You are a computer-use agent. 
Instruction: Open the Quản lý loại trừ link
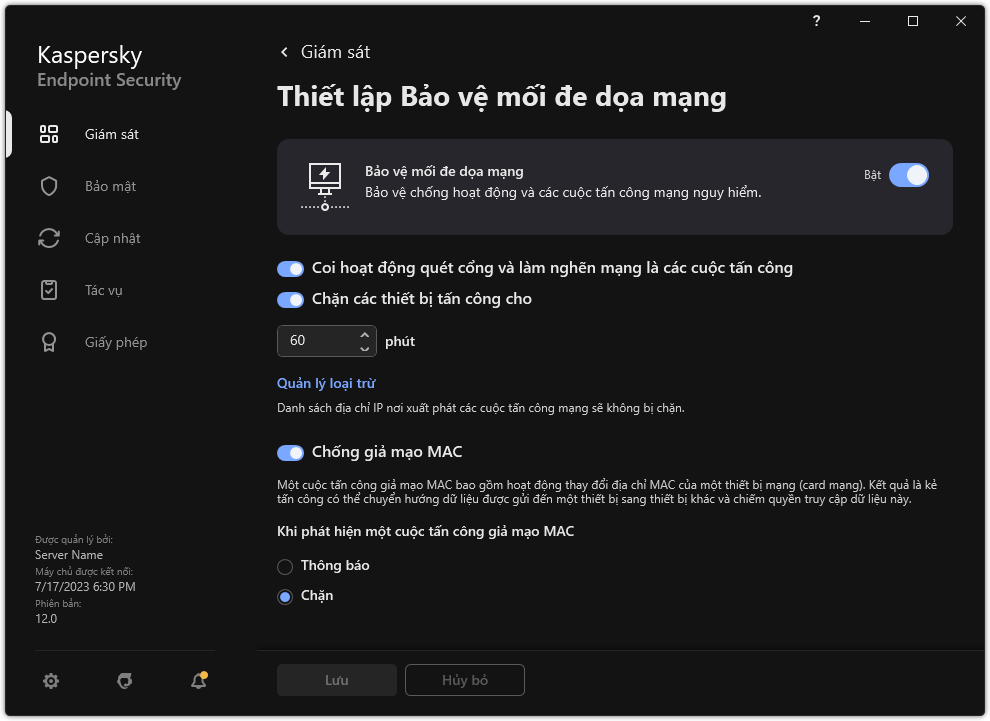[326, 384]
